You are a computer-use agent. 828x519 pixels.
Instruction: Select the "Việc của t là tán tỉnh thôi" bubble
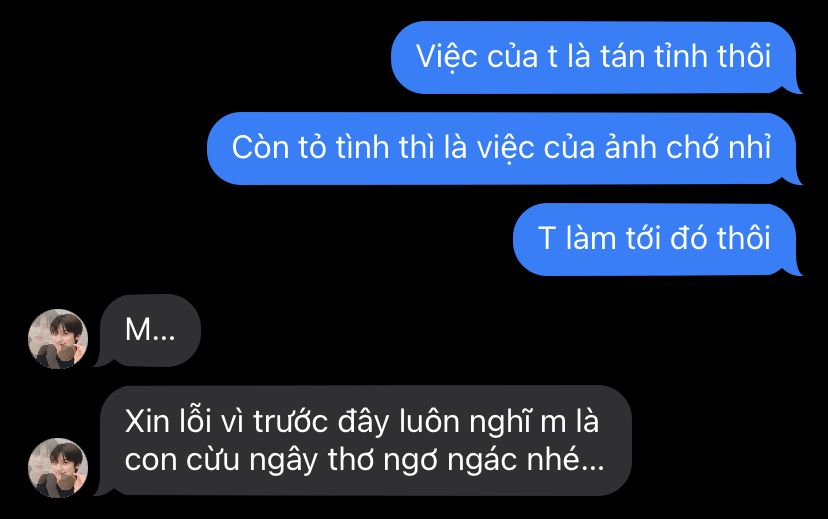[x=596, y=58]
